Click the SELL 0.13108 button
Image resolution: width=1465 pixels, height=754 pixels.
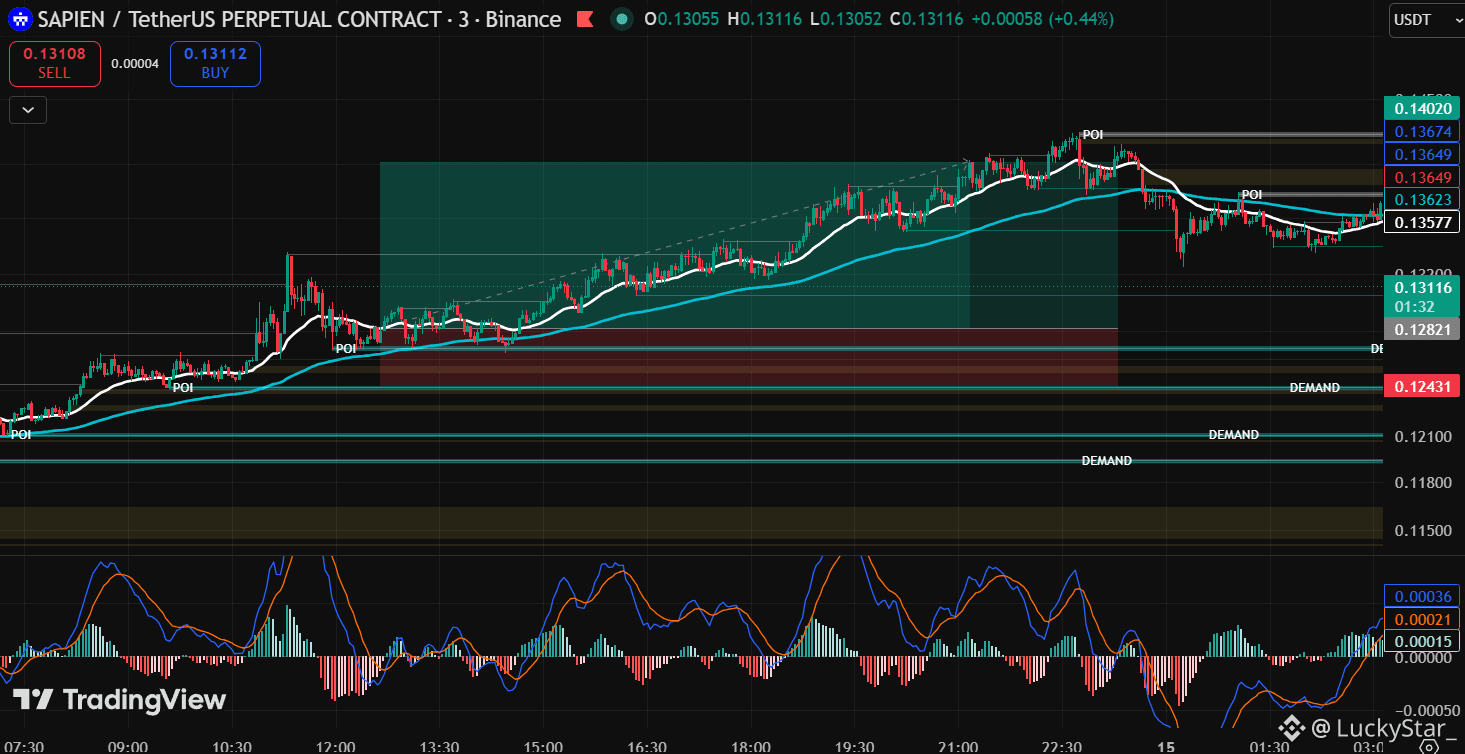(x=55, y=64)
